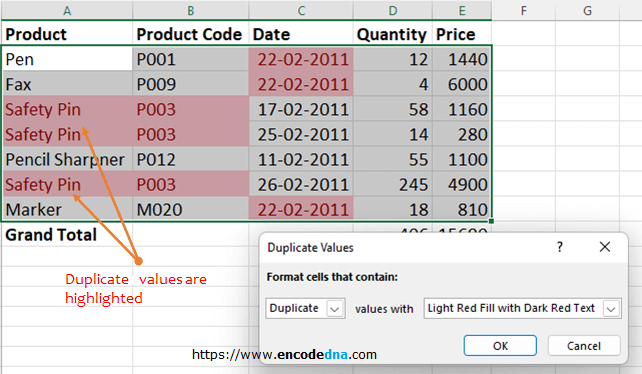Select the Fax cell

67,84
